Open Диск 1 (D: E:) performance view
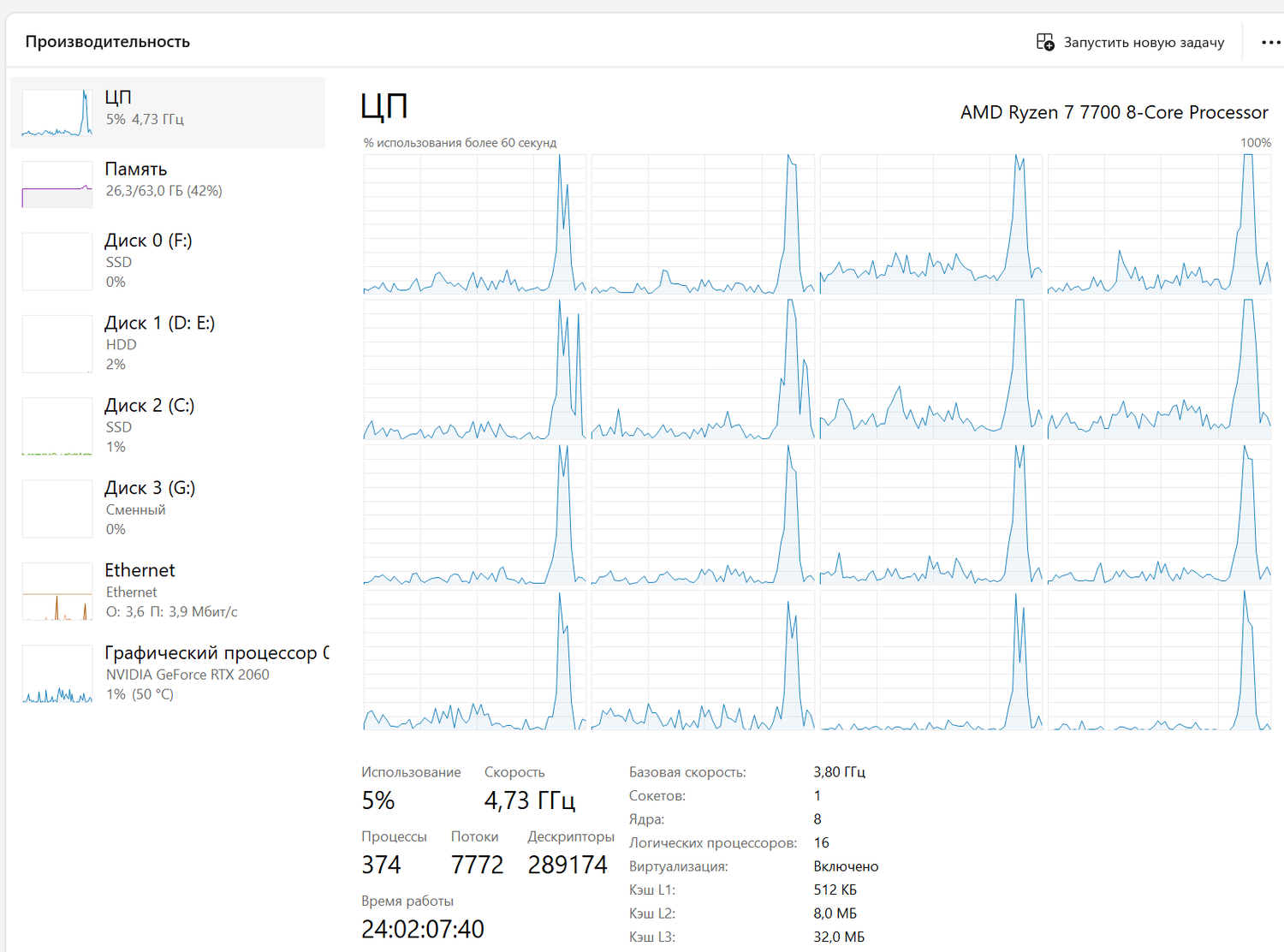Viewport: 1284px width, 952px height. [168, 343]
